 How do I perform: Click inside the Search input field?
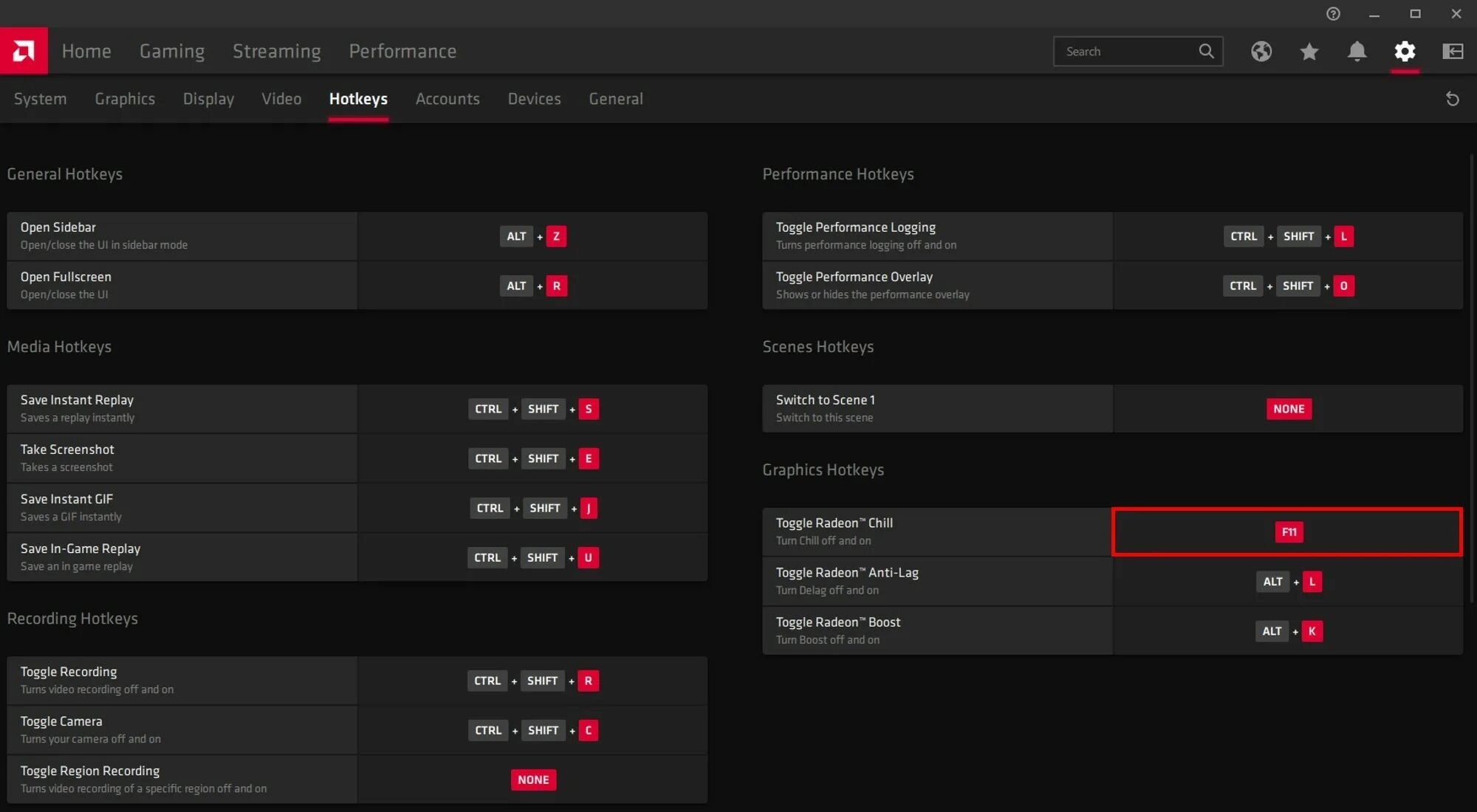coord(1126,51)
